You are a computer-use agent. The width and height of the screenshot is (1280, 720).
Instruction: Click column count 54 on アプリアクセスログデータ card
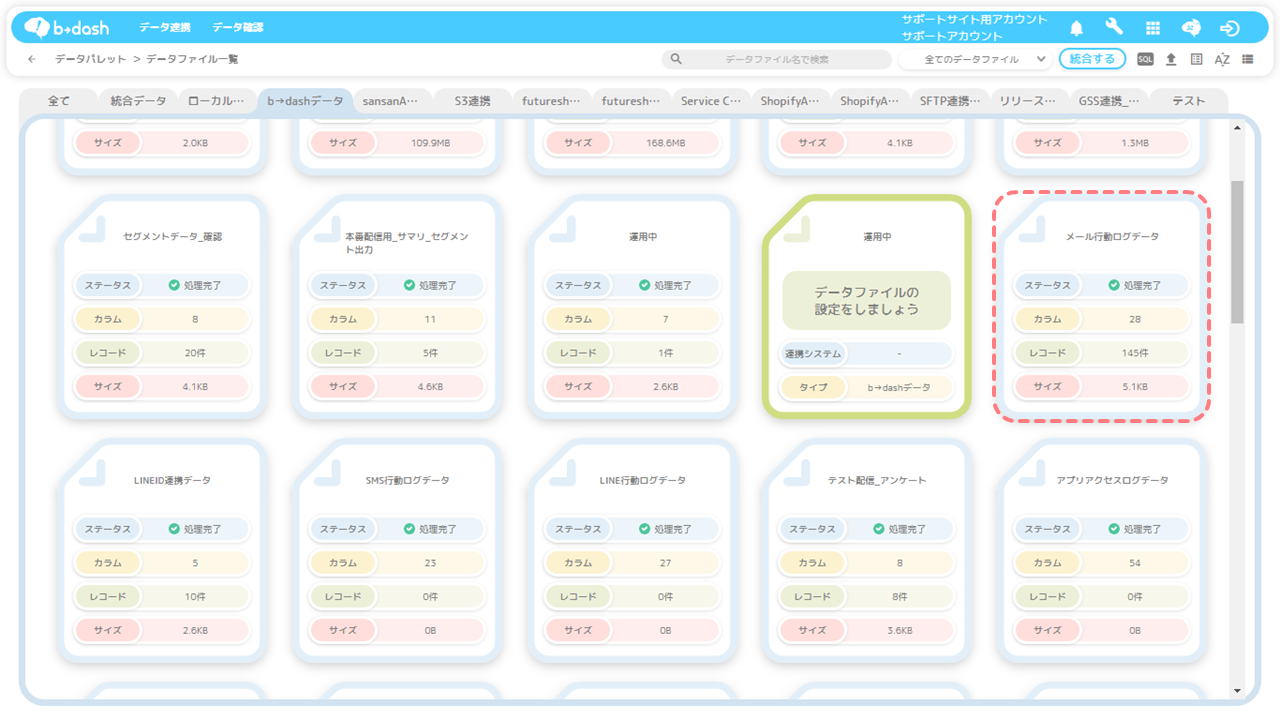(x=1134, y=563)
